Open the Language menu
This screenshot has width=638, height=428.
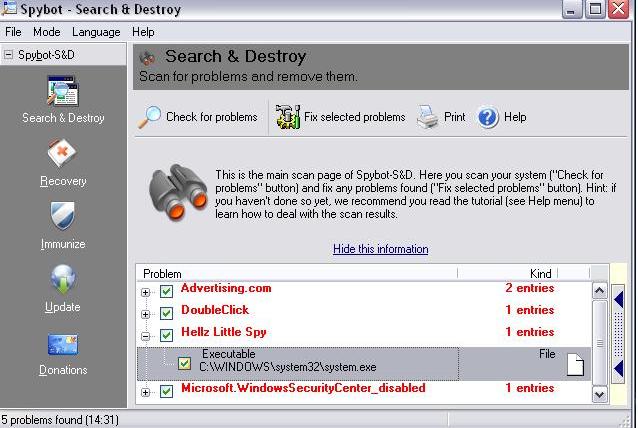96,32
